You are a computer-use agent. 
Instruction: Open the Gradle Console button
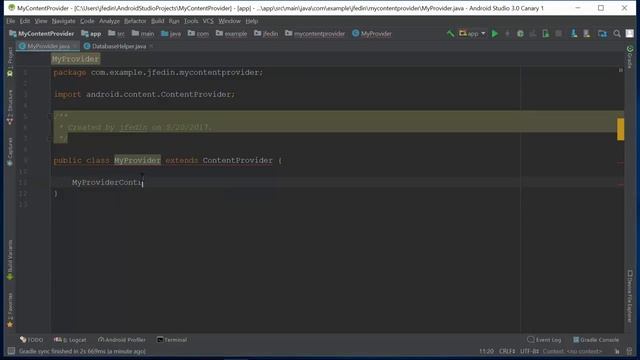tap(596, 340)
